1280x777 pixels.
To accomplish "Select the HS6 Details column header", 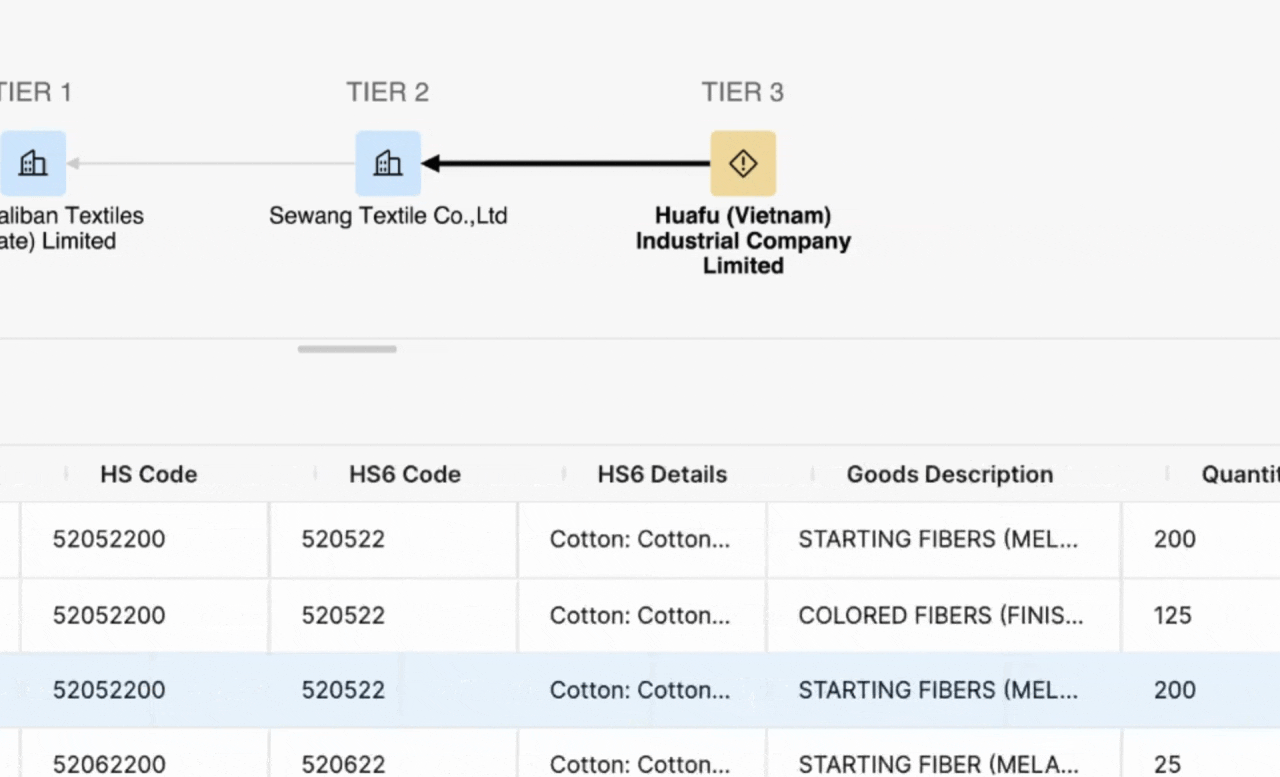I will point(662,474).
